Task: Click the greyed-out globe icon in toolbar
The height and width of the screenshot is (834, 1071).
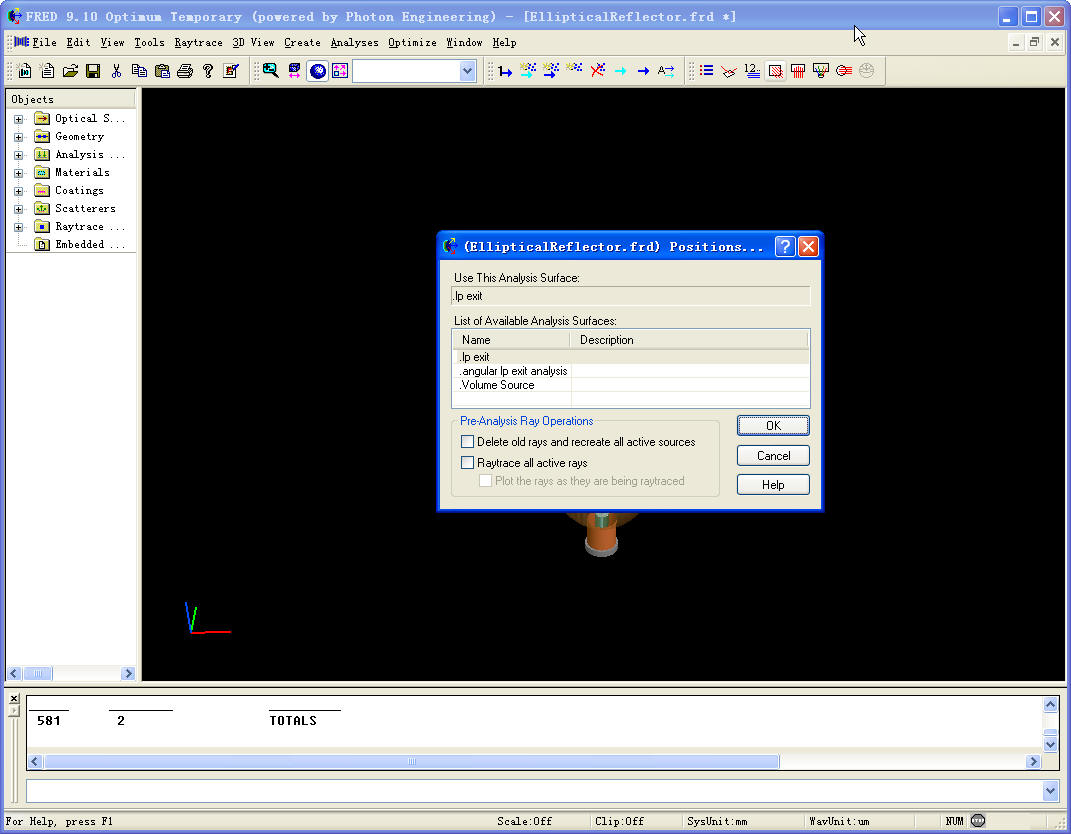Action: coord(866,70)
